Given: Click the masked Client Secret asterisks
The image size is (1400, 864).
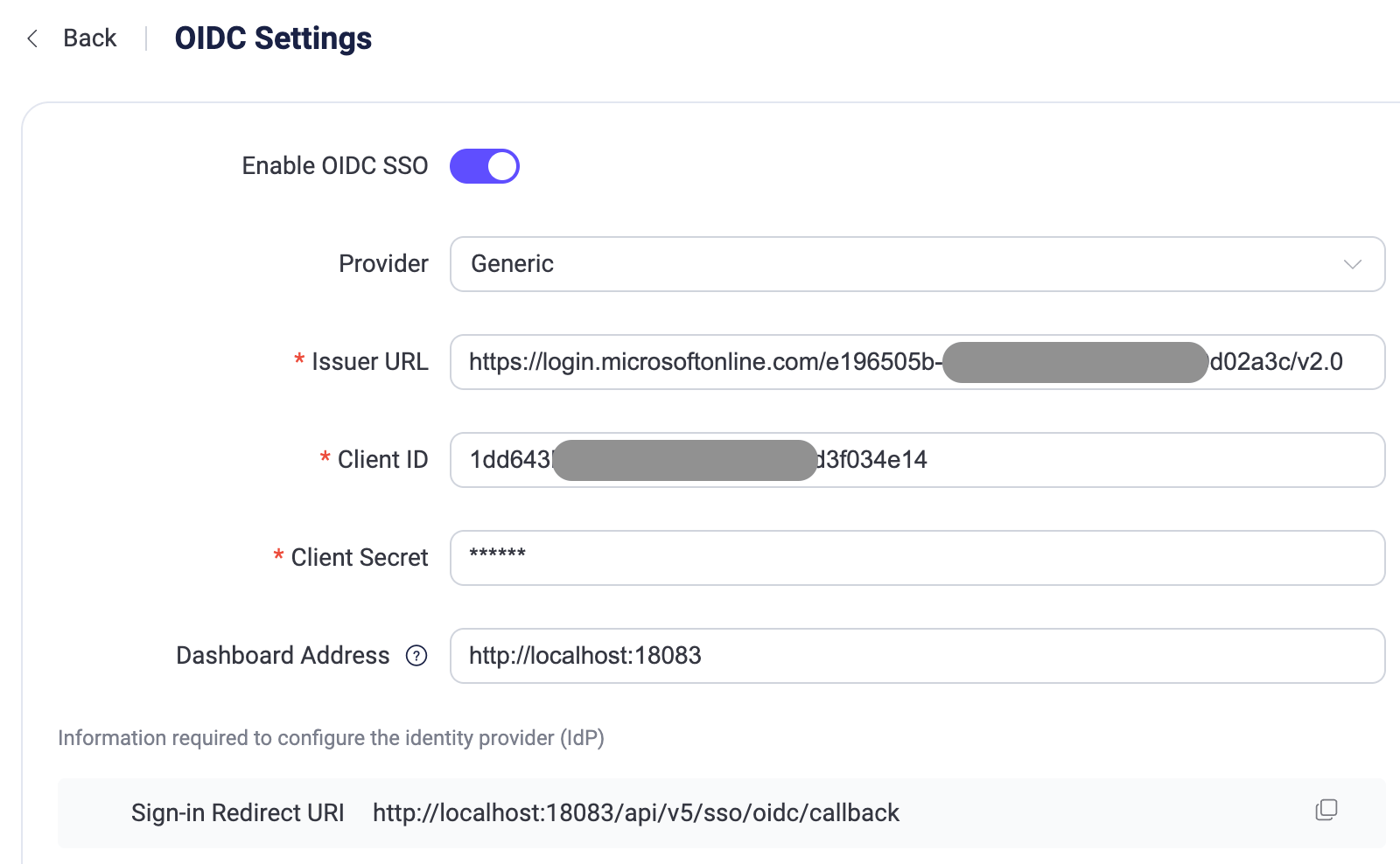Looking at the screenshot, I should [x=497, y=554].
